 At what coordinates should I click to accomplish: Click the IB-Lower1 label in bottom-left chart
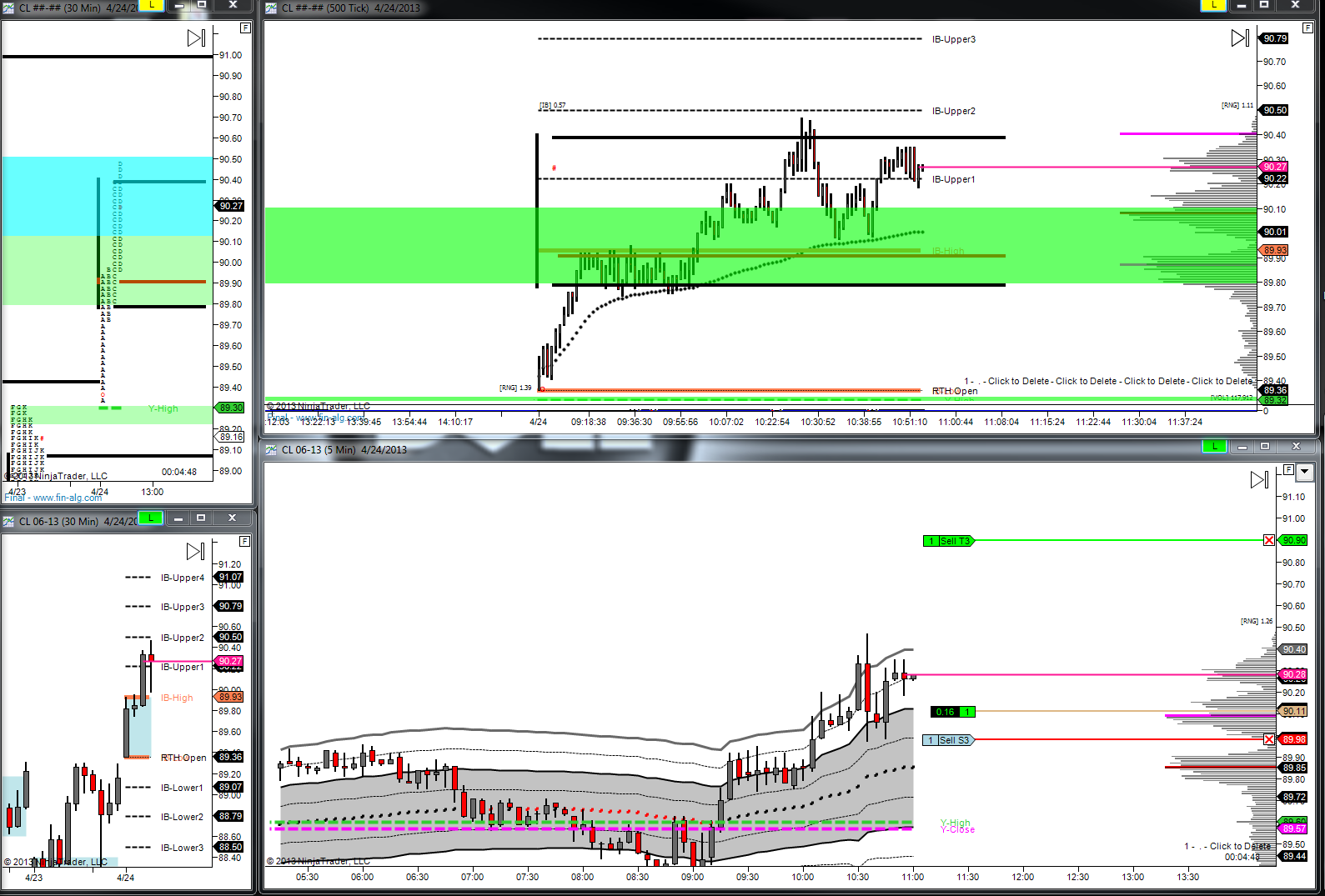click(182, 788)
